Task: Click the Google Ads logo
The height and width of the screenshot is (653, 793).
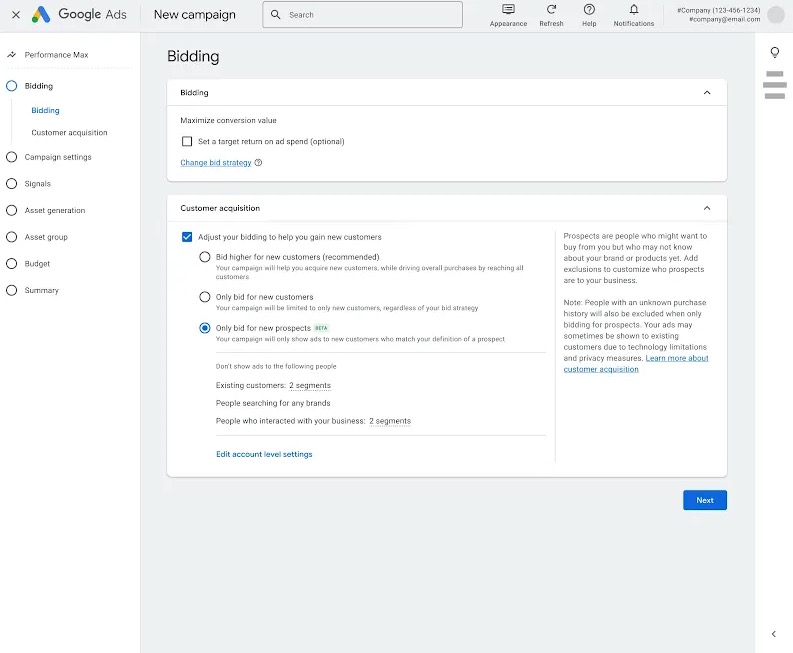Action: (x=79, y=14)
